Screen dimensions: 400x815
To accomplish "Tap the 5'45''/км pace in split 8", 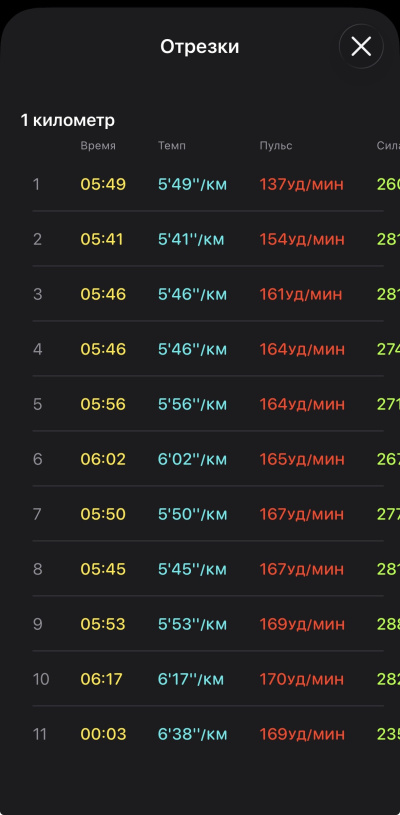I will click(192, 570).
